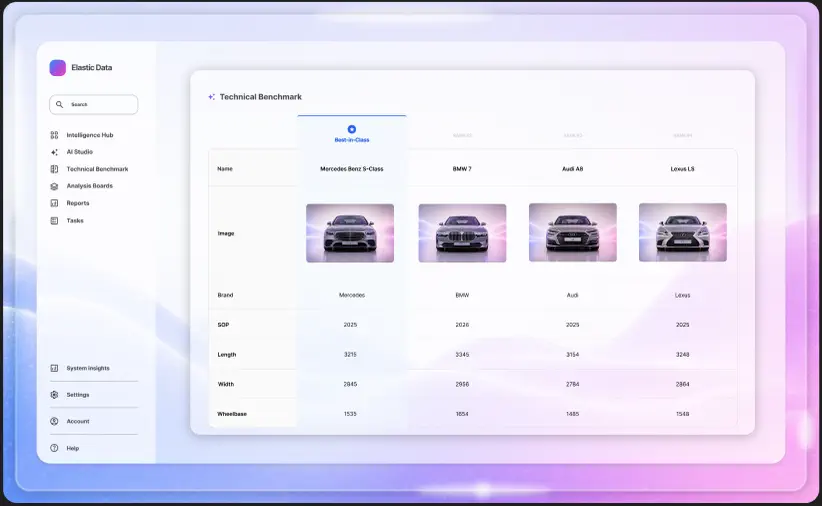Open Reports via its chart icon

point(54,203)
